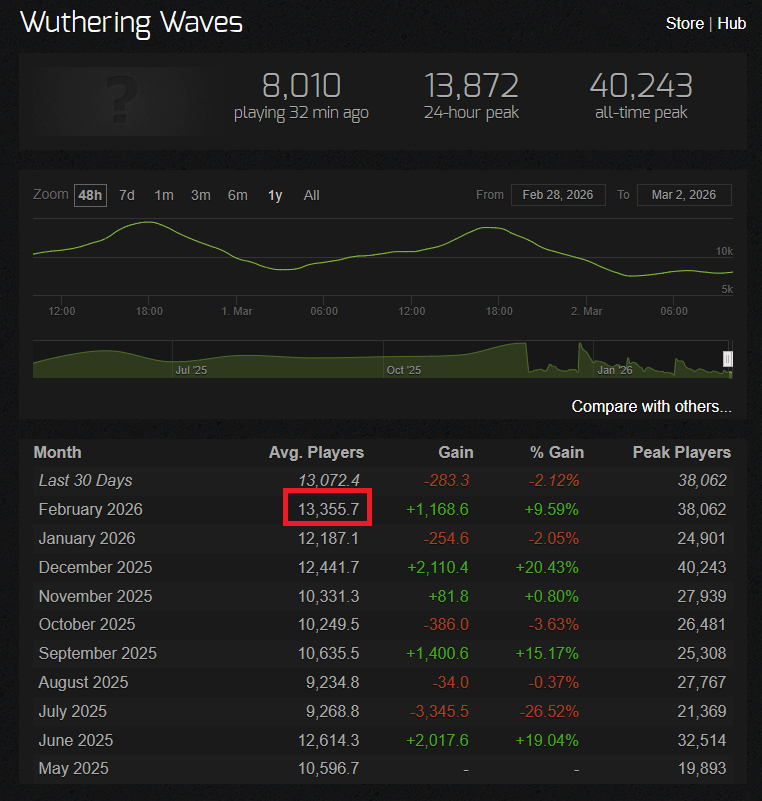Click the 40,243 peak in December 2025 row
The height and width of the screenshot is (801, 762).
coord(702,568)
